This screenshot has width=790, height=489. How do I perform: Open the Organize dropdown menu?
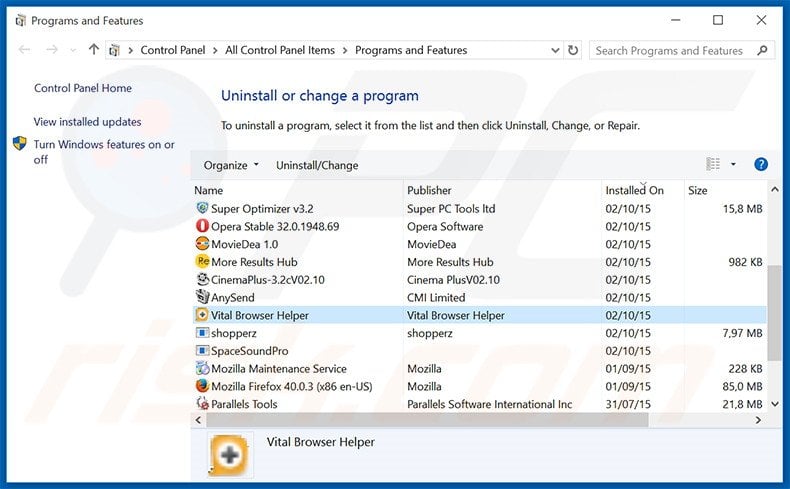coord(231,165)
